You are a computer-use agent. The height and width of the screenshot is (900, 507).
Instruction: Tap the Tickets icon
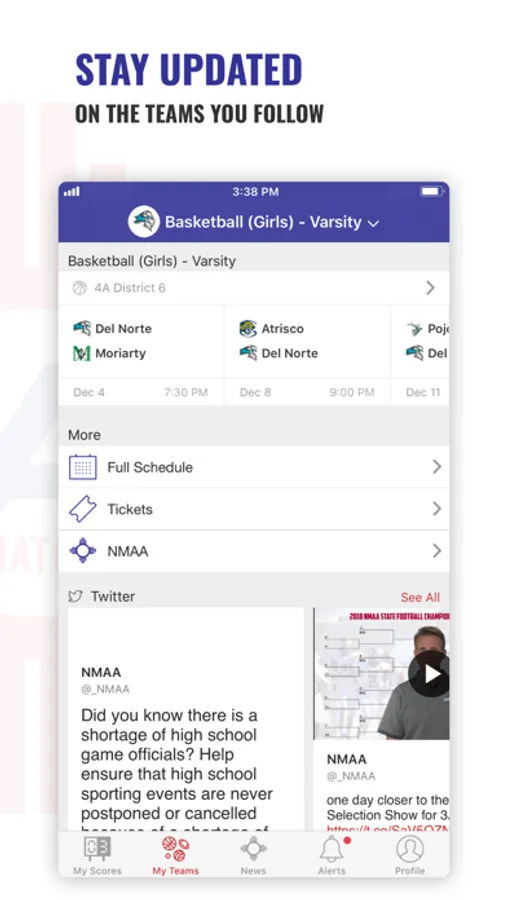83,509
